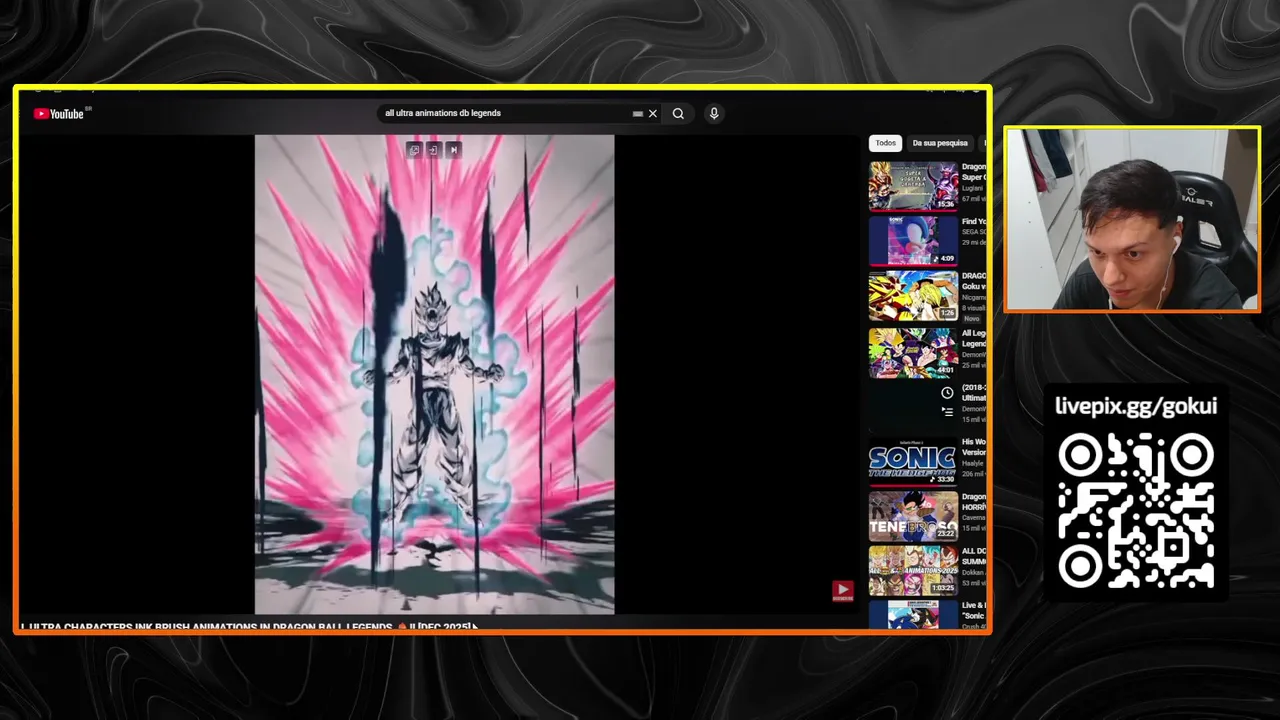Select the 'Da sua pesquisa' filter chip
Viewport: 1280px width, 720px height.
click(940, 143)
